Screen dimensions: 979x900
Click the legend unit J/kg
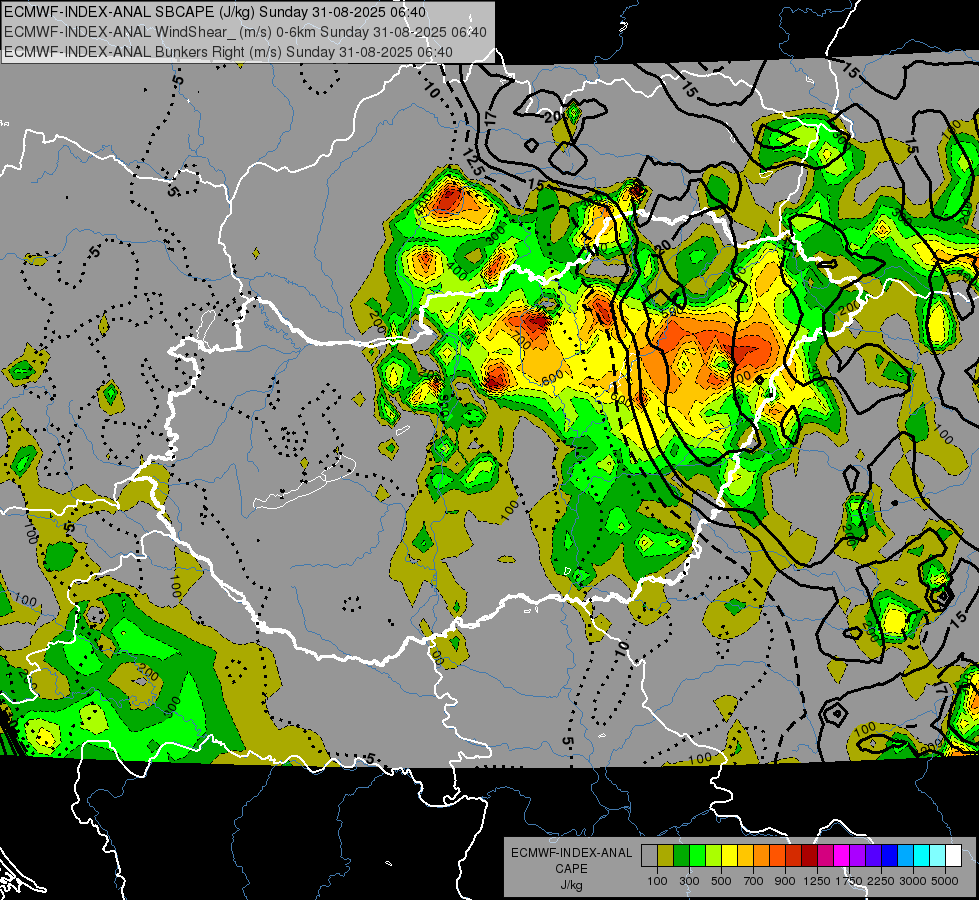(x=571, y=885)
